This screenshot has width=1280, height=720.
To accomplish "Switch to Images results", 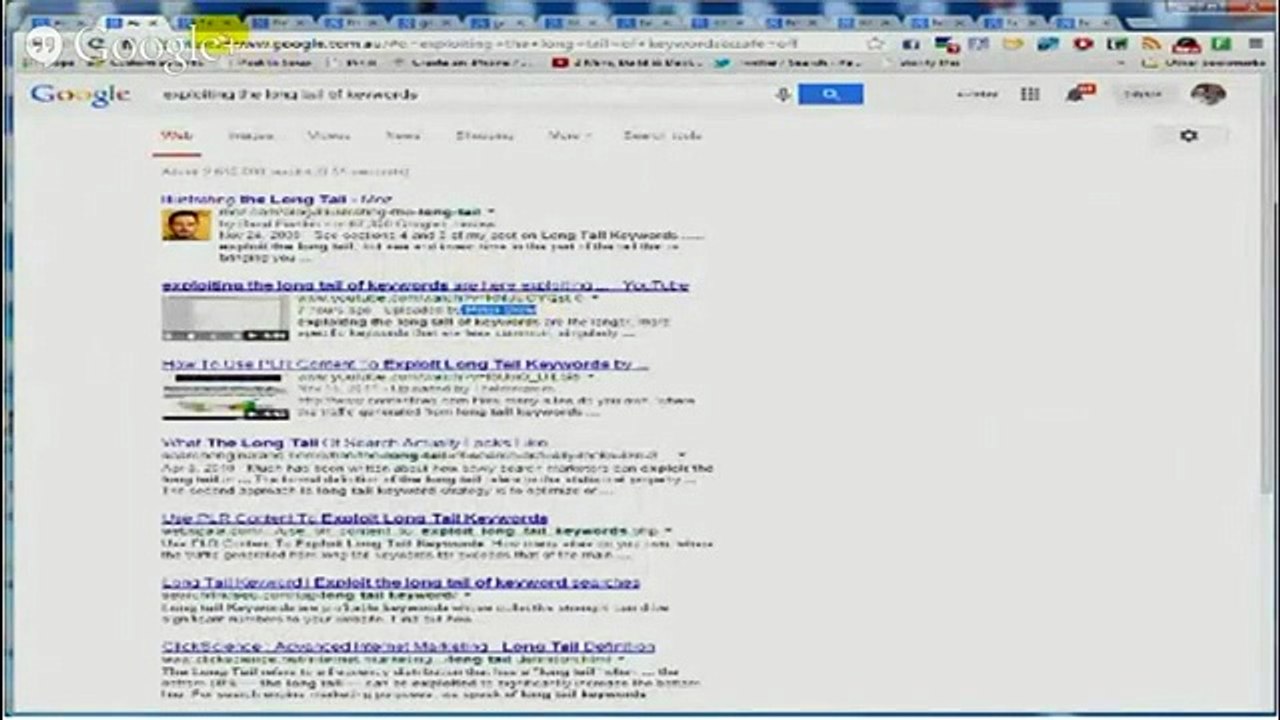I will point(251,135).
